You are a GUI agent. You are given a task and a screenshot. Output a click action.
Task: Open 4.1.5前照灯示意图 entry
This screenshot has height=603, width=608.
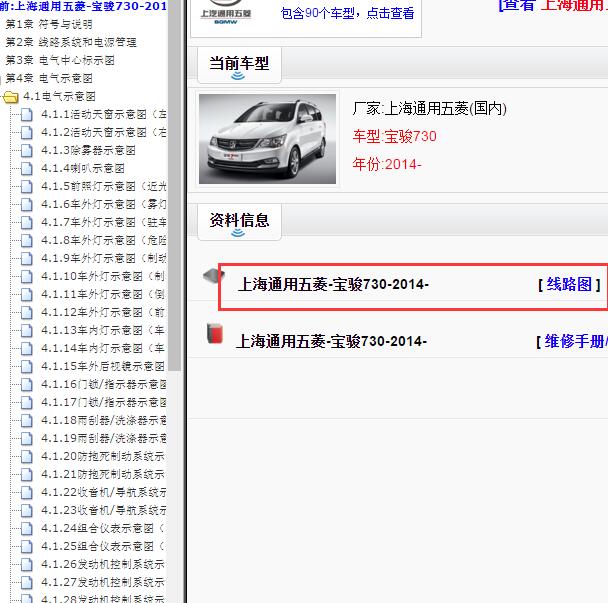104,187
